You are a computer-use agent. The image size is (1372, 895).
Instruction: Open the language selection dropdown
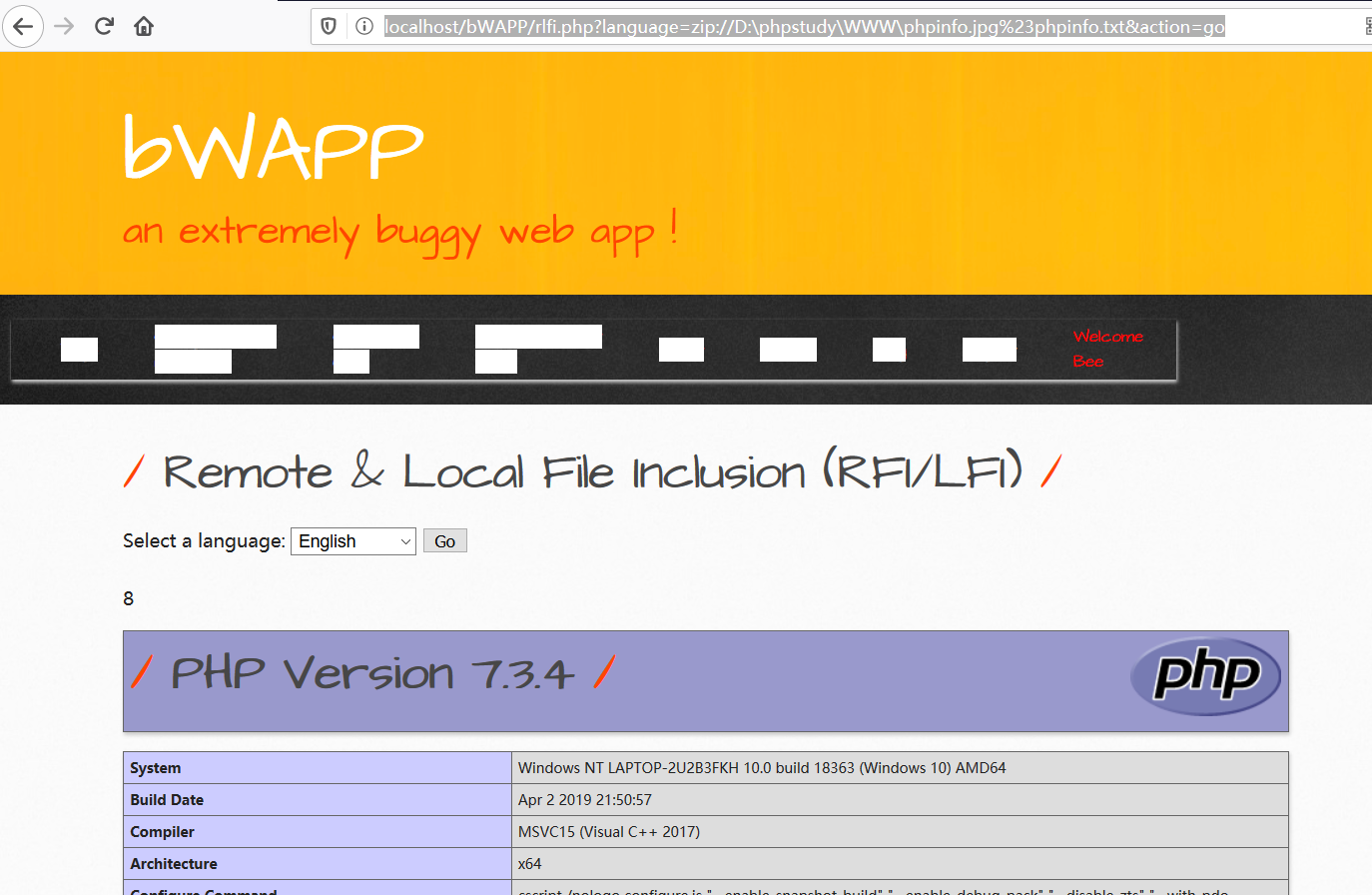353,541
